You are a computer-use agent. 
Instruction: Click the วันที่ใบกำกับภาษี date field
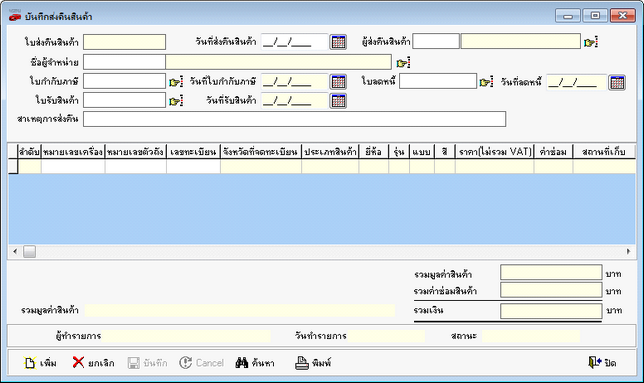click(x=294, y=82)
